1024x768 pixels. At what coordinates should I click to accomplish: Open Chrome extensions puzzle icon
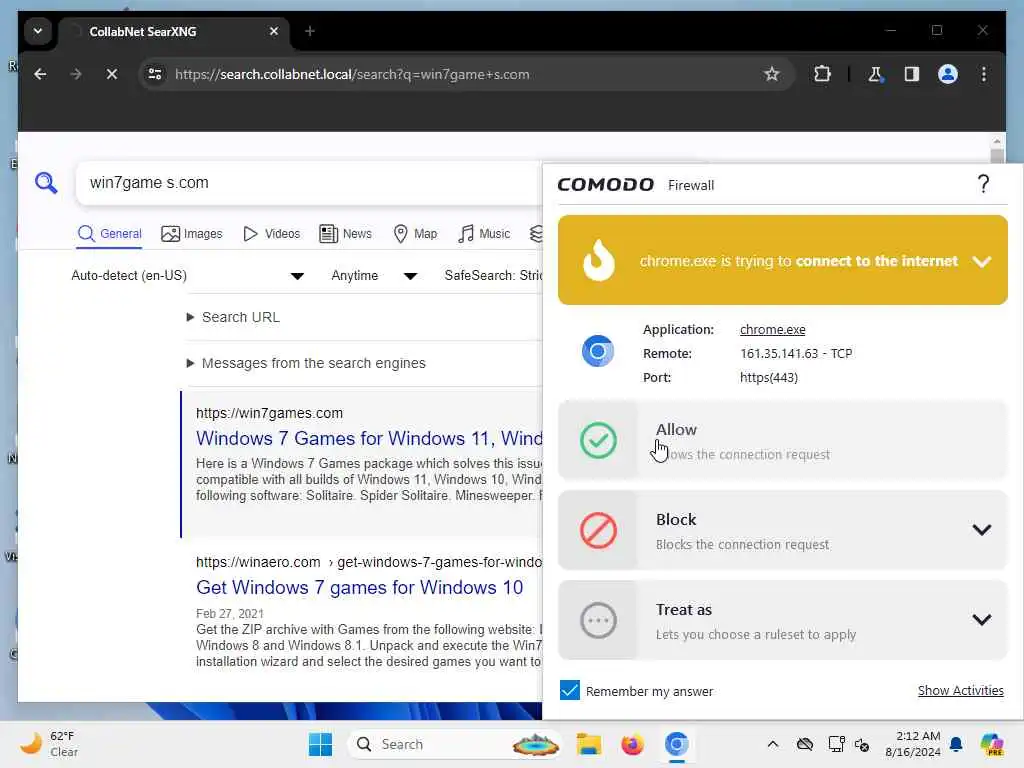tap(822, 74)
